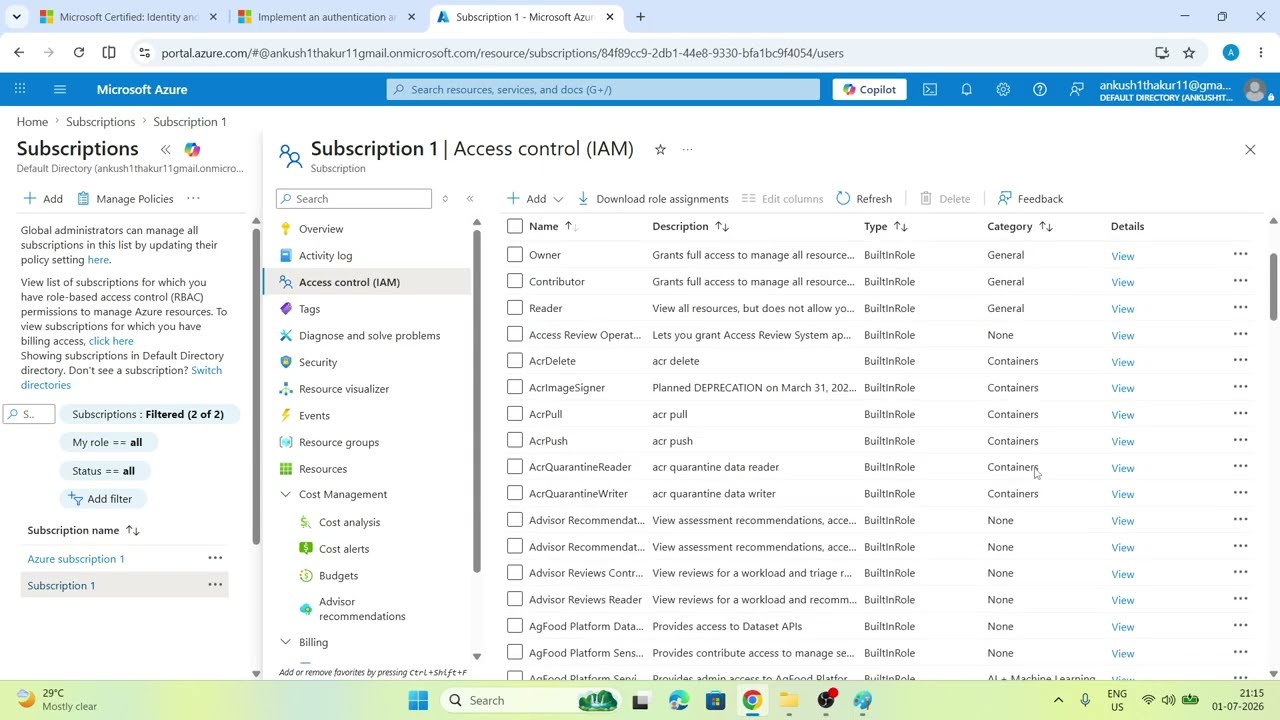Open the Cloud Shell terminal icon
Image resolution: width=1280 pixels, height=720 pixels.
point(930,89)
